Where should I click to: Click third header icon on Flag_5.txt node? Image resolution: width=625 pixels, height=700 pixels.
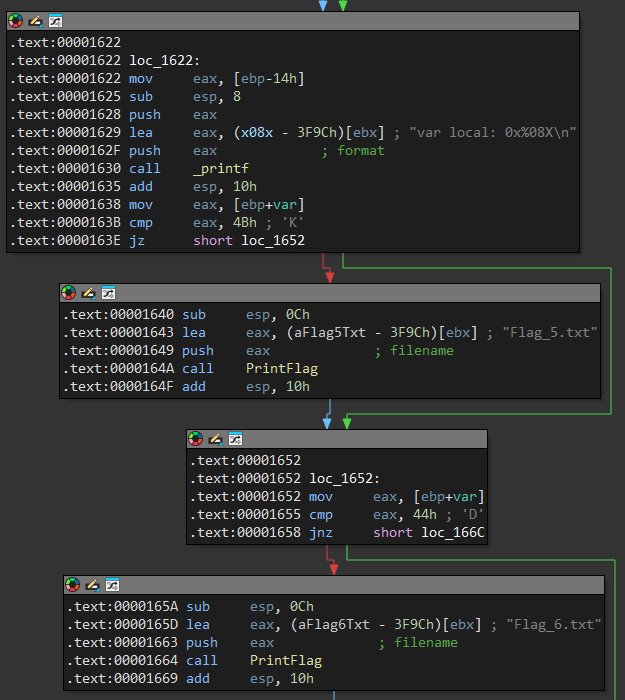pyautogui.click(x=108, y=293)
